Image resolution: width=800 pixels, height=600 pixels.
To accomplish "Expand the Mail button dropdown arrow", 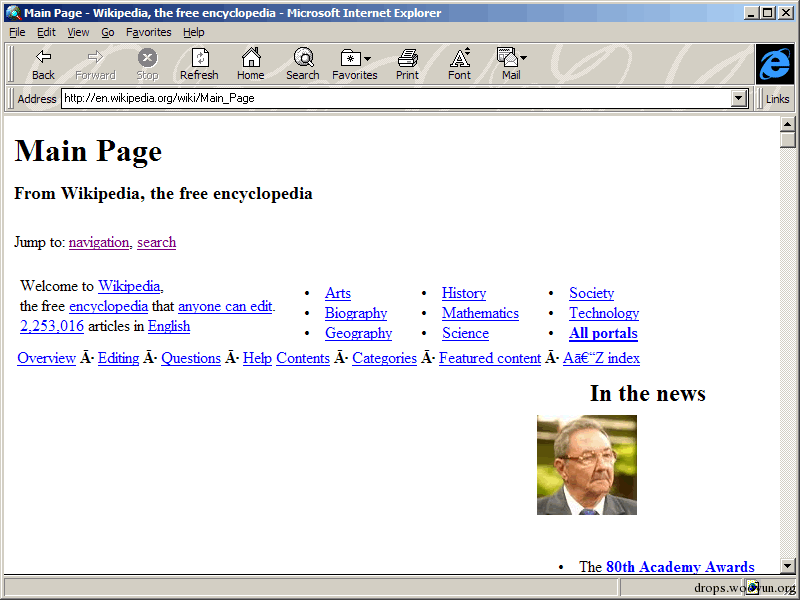I will point(523,58).
